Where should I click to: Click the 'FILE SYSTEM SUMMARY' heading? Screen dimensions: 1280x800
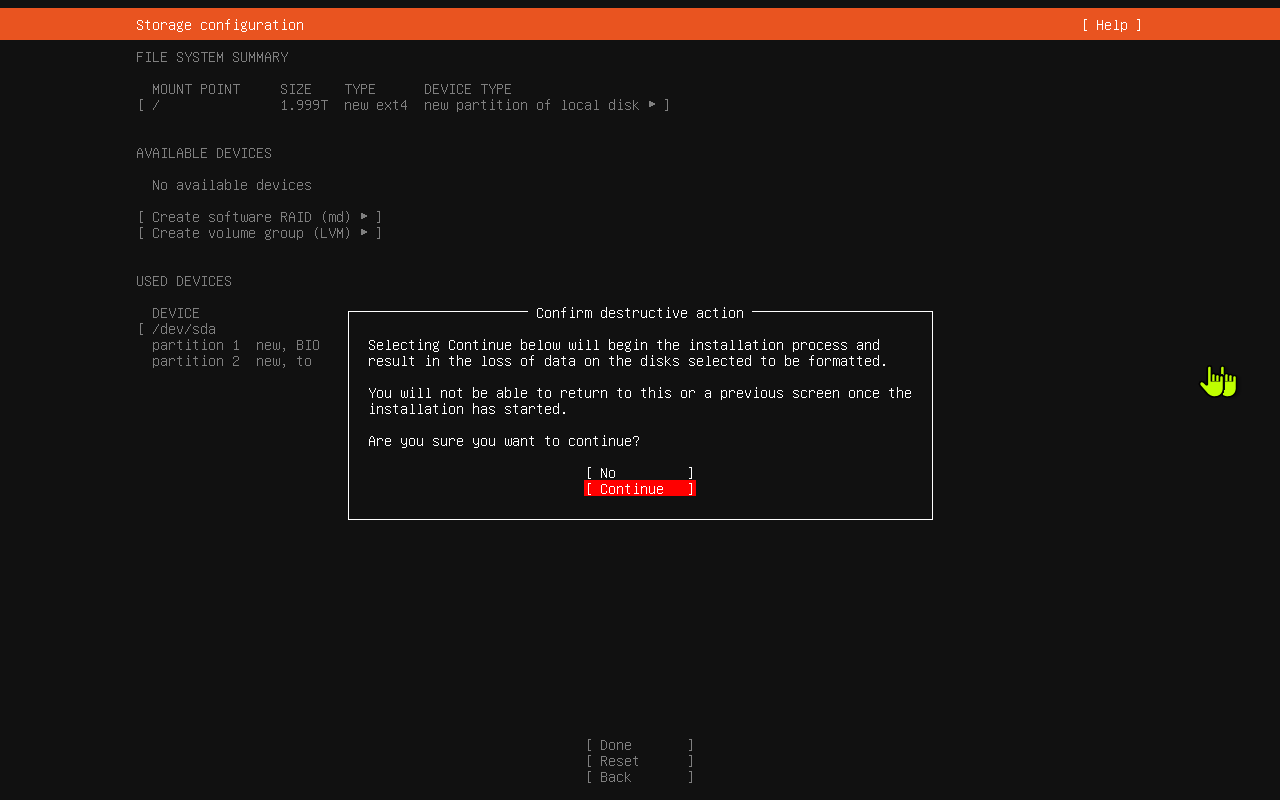tap(212, 57)
